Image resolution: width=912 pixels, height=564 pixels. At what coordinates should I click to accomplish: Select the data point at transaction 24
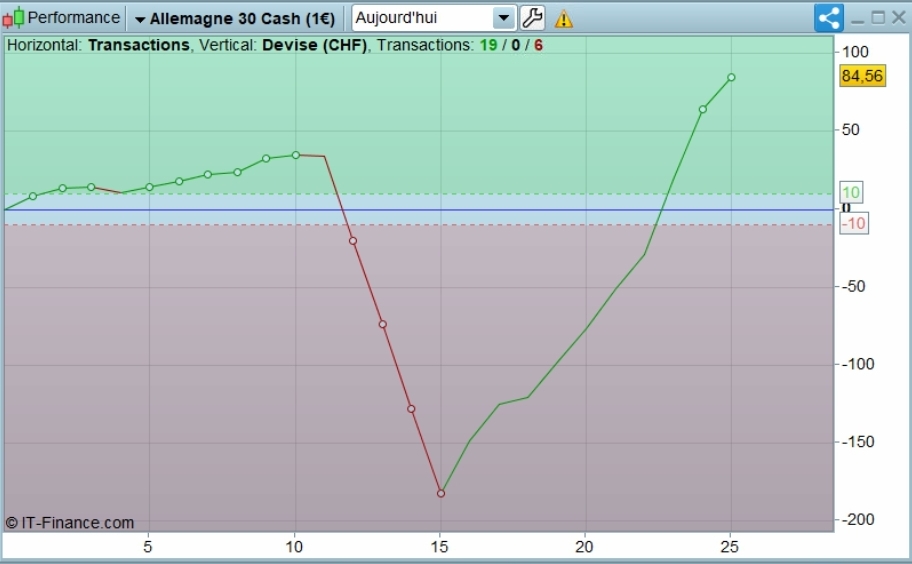[x=703, y=109]
